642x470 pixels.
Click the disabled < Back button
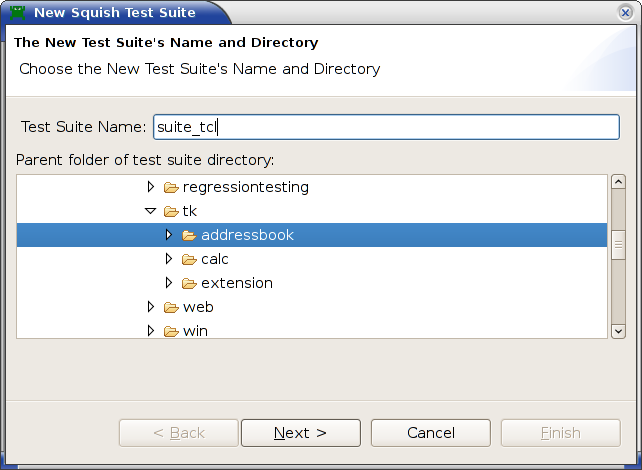pyautogui.click(x=179, y=433)
